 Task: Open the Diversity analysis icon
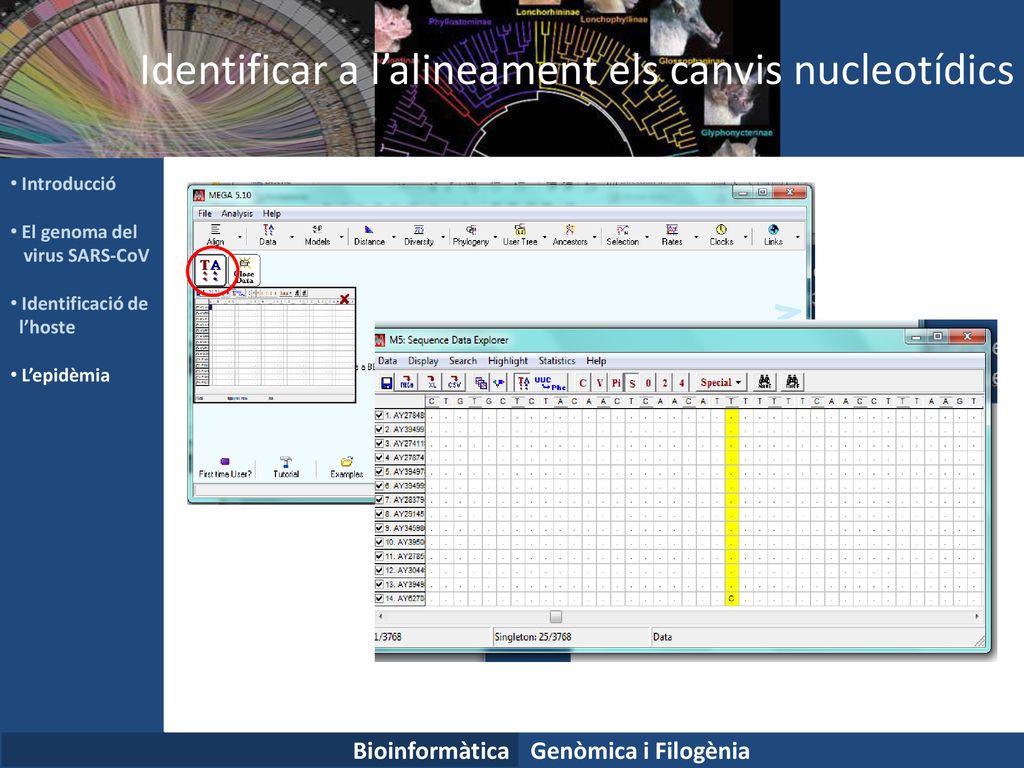pyautogui.click(x=419, y=234)
